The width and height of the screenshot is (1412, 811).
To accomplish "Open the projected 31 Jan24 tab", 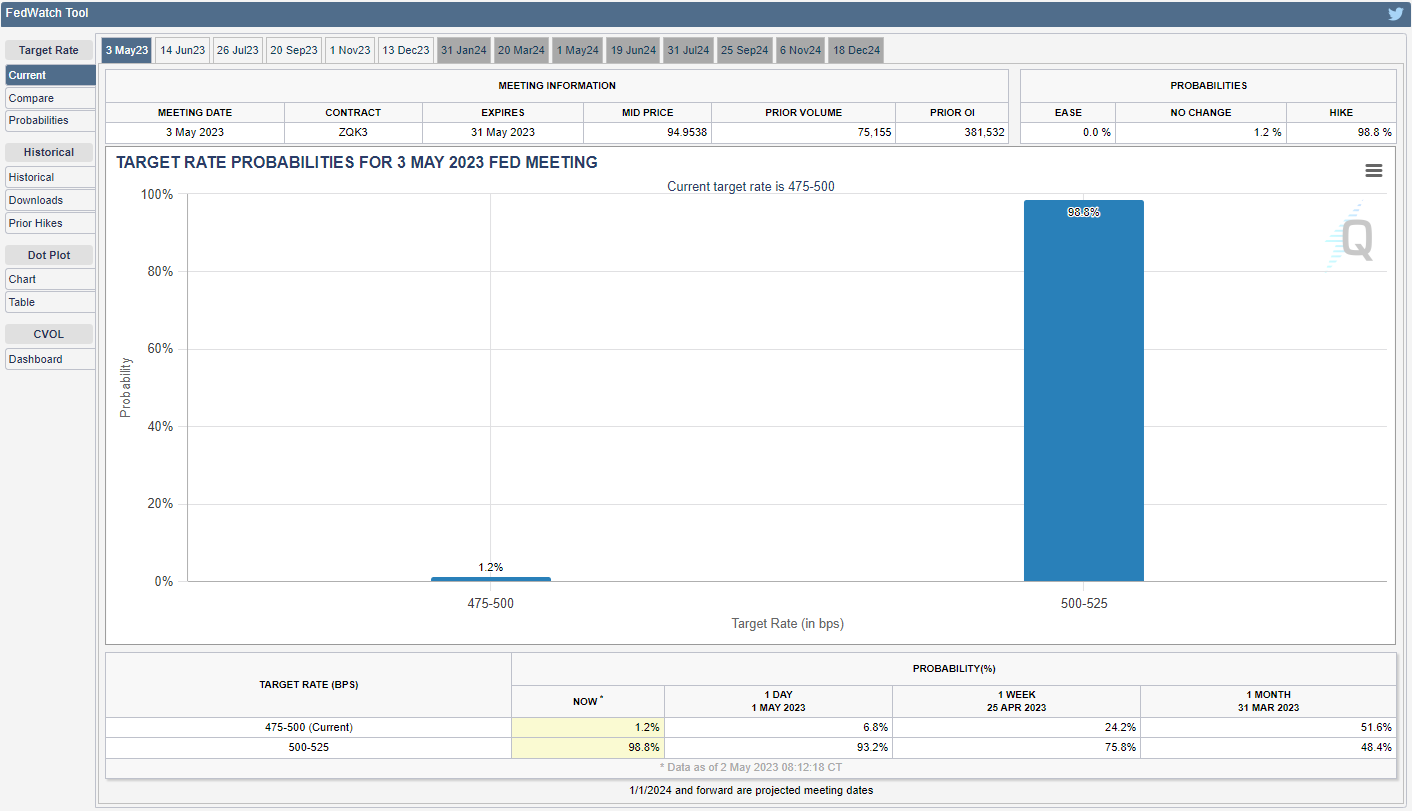I will (x=463, y=50).
